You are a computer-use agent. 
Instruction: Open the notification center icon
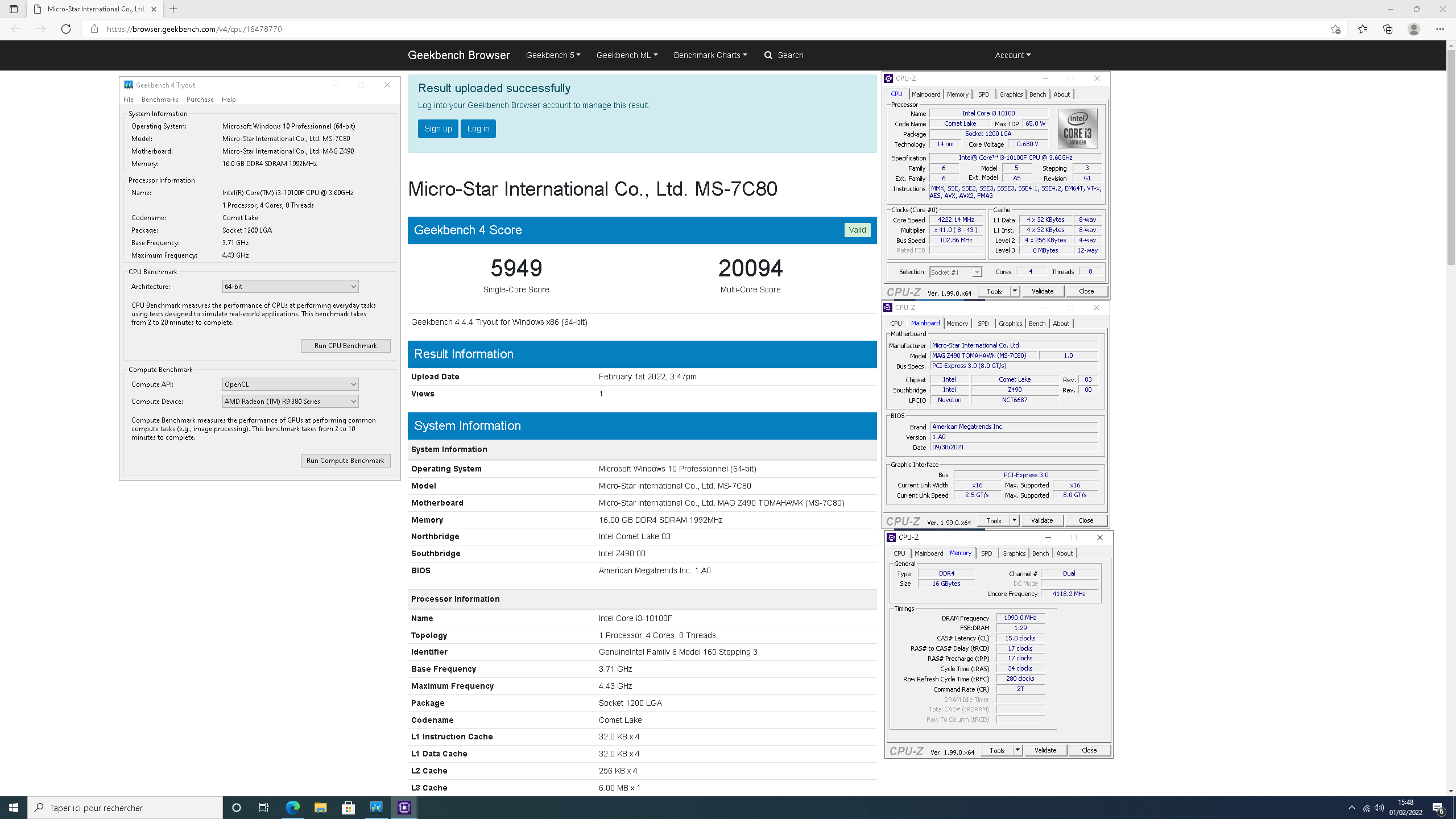pos(1439,808)
